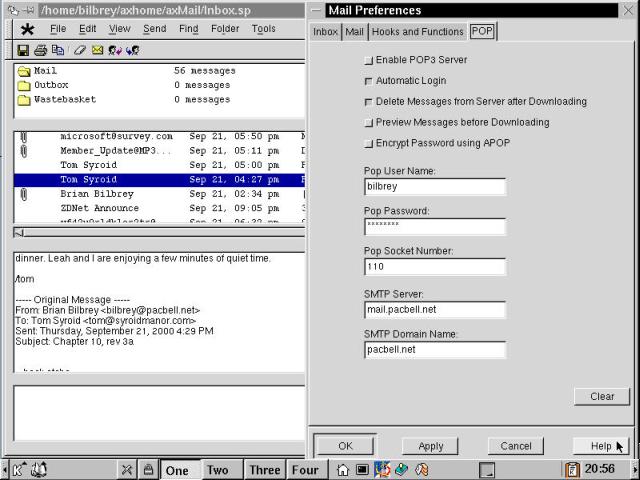The height and width of the screenshot is (480, 640).
Task: Switch to virtual desktop Three
Action: pyautogui.click(x=265, y=470)
